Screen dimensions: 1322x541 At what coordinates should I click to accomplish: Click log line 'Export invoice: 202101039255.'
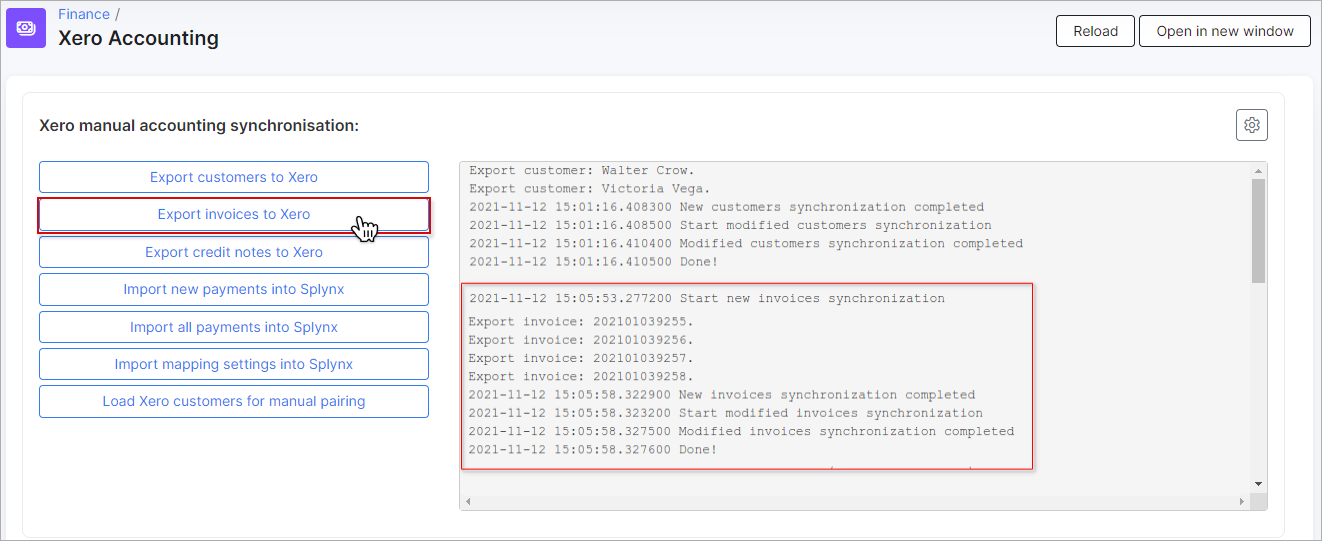pos(581,321)
